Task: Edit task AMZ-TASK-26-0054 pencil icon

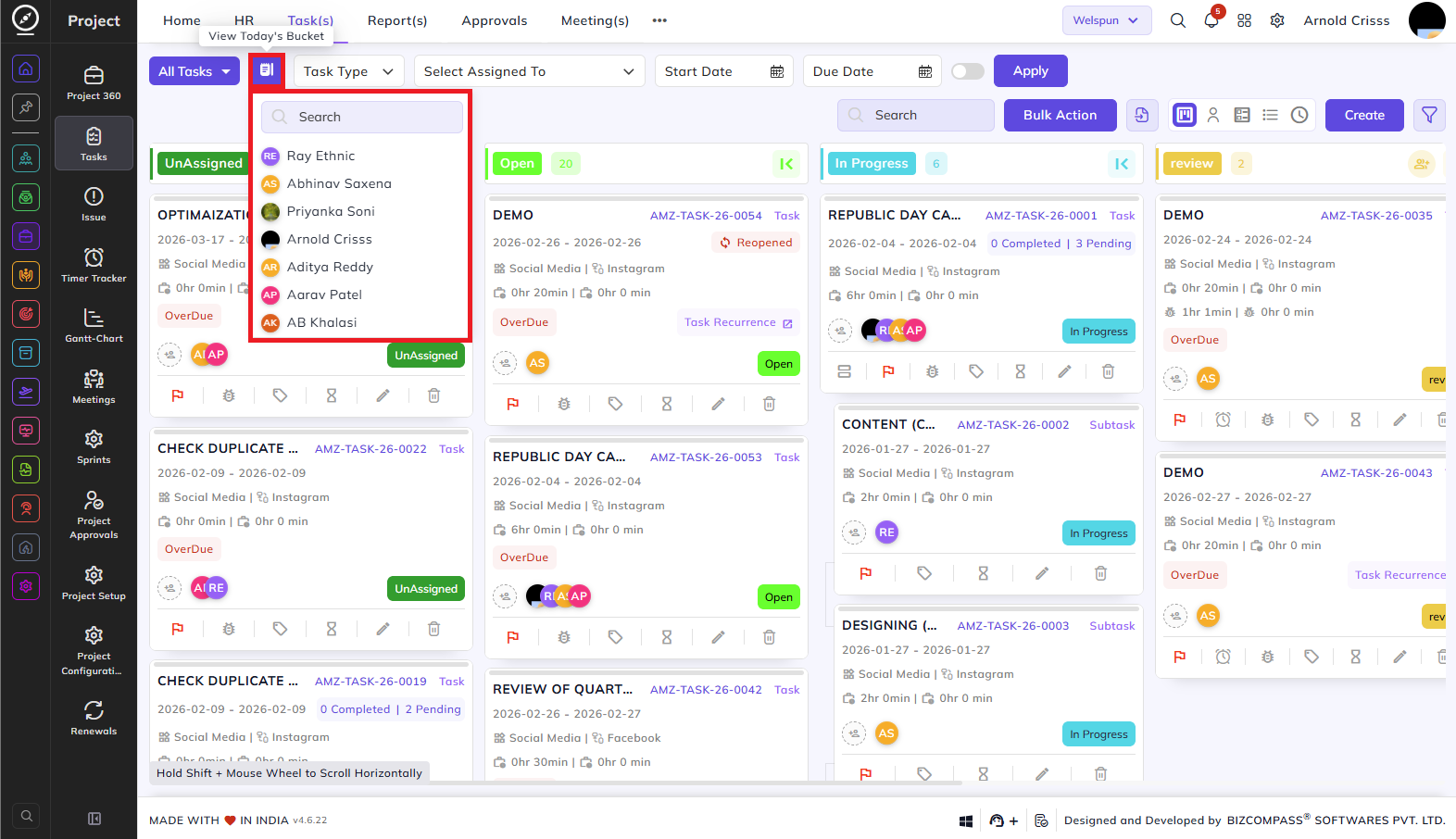Action: (718, 404)
